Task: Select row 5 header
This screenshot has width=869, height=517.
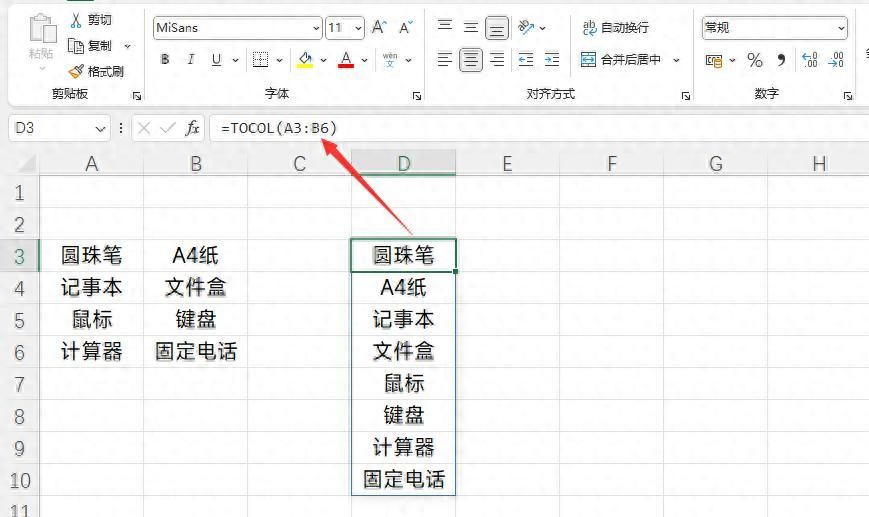Action: (x=19, y=320)
